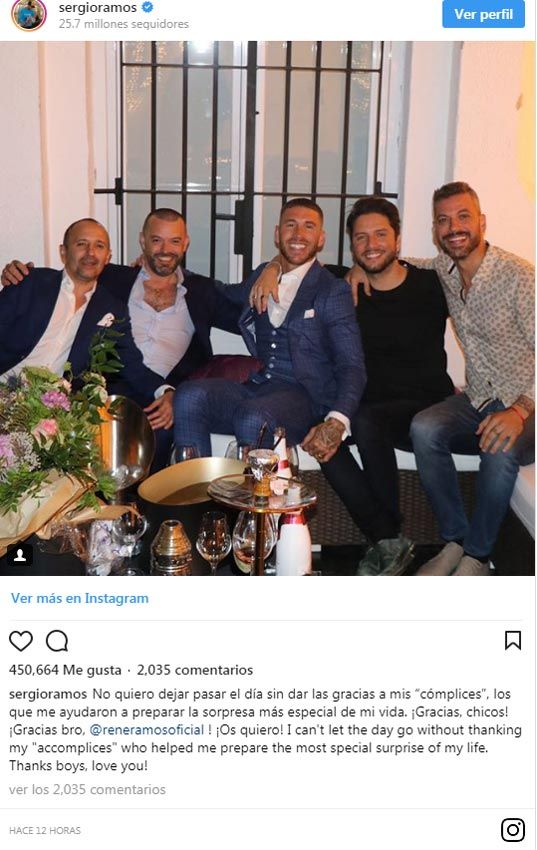Expand ver los 2,035 comentarios
The image size is (537, 850).
coord(87,789)
